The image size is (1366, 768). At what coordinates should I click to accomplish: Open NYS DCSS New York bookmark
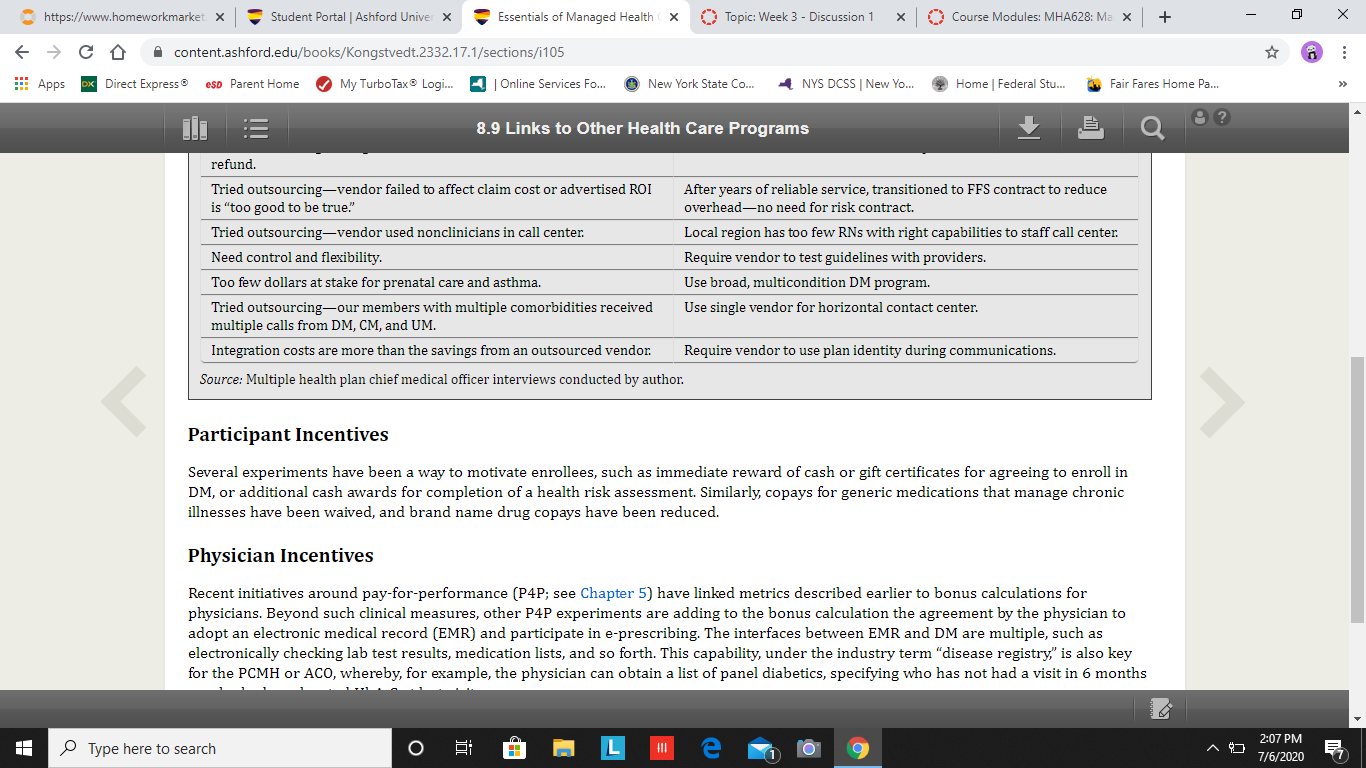coord(846,84)
